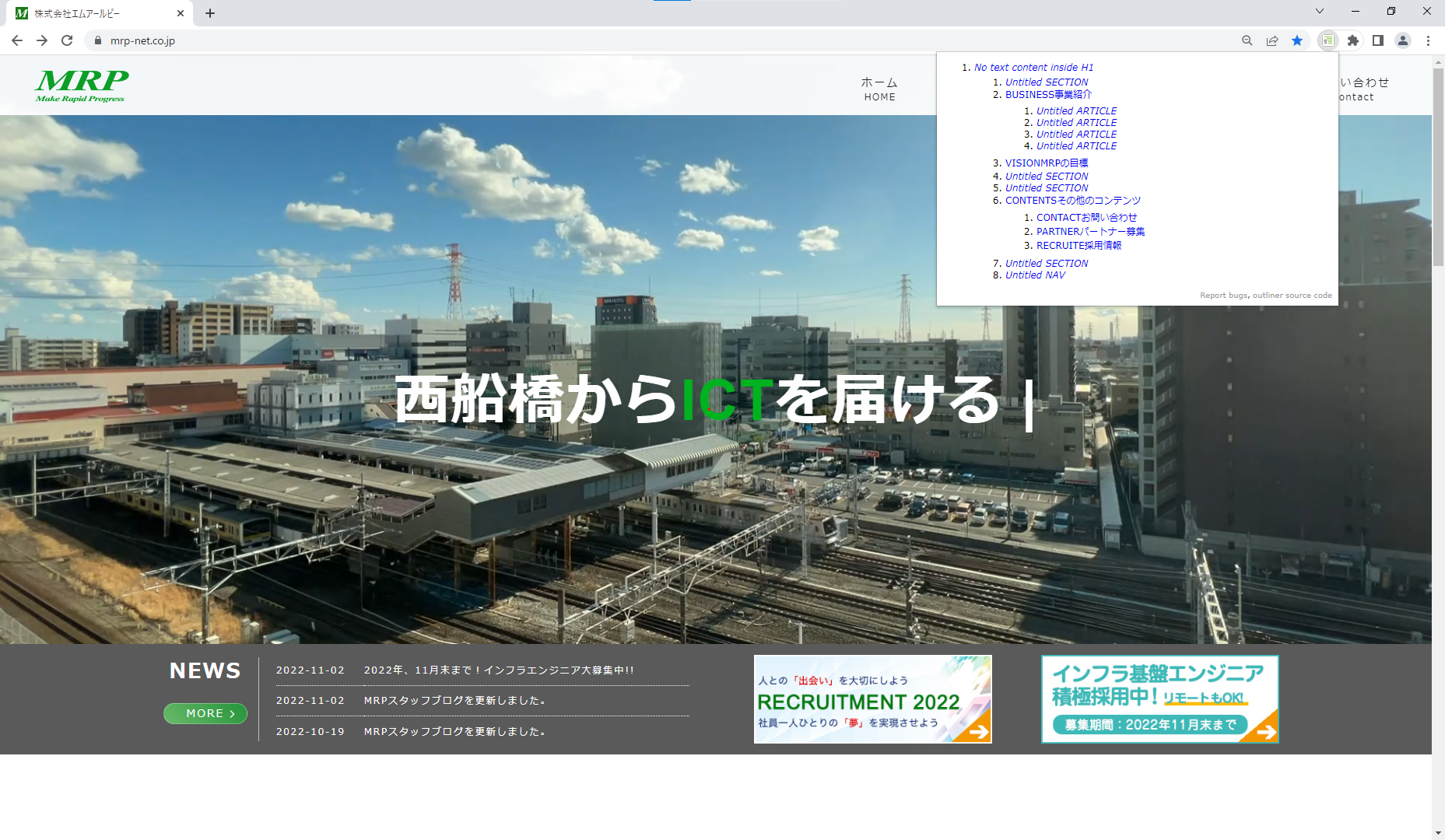
Task: Toggle the bookmark star icon
Action: pos(1297,40)
